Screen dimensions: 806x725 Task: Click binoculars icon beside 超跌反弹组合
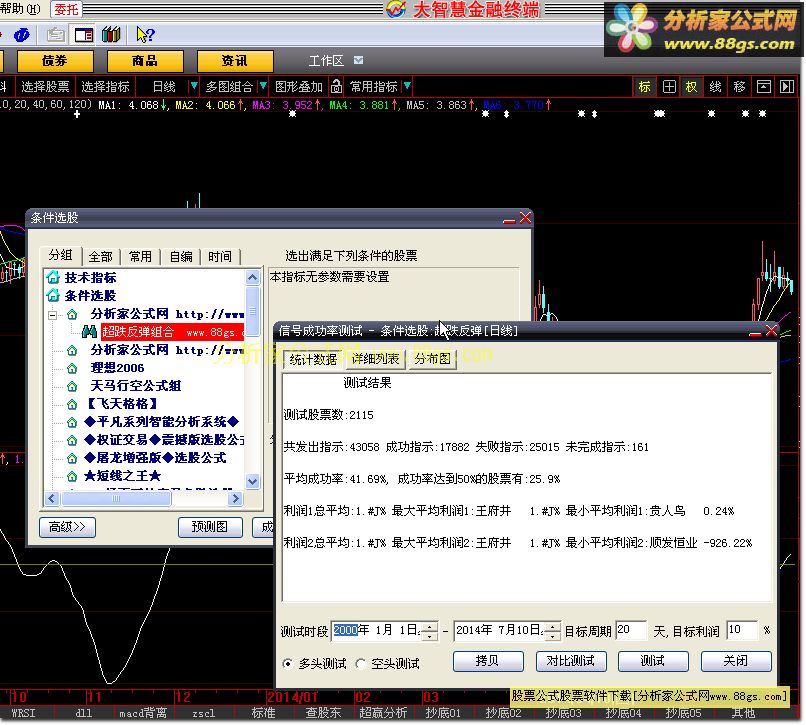tap(89, 332)
